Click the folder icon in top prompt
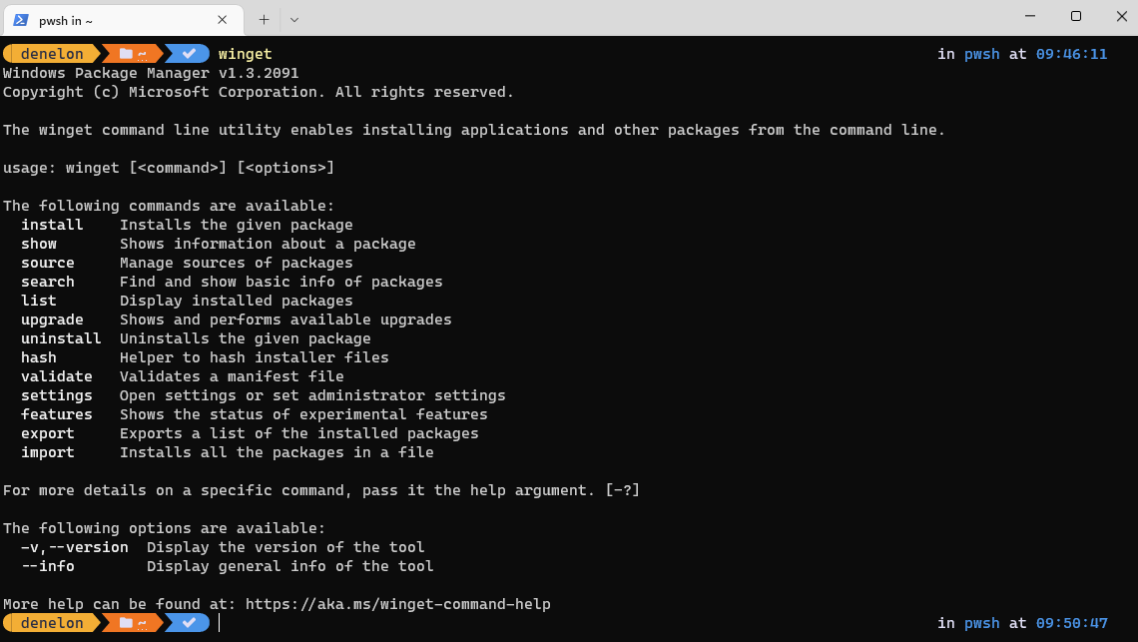This screenshot has width=1138, height=642. [x=126, y=54]
